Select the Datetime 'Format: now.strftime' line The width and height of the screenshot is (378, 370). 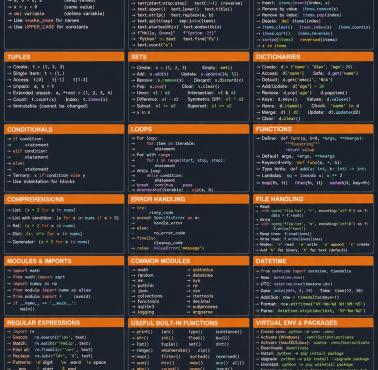point(311,304)
